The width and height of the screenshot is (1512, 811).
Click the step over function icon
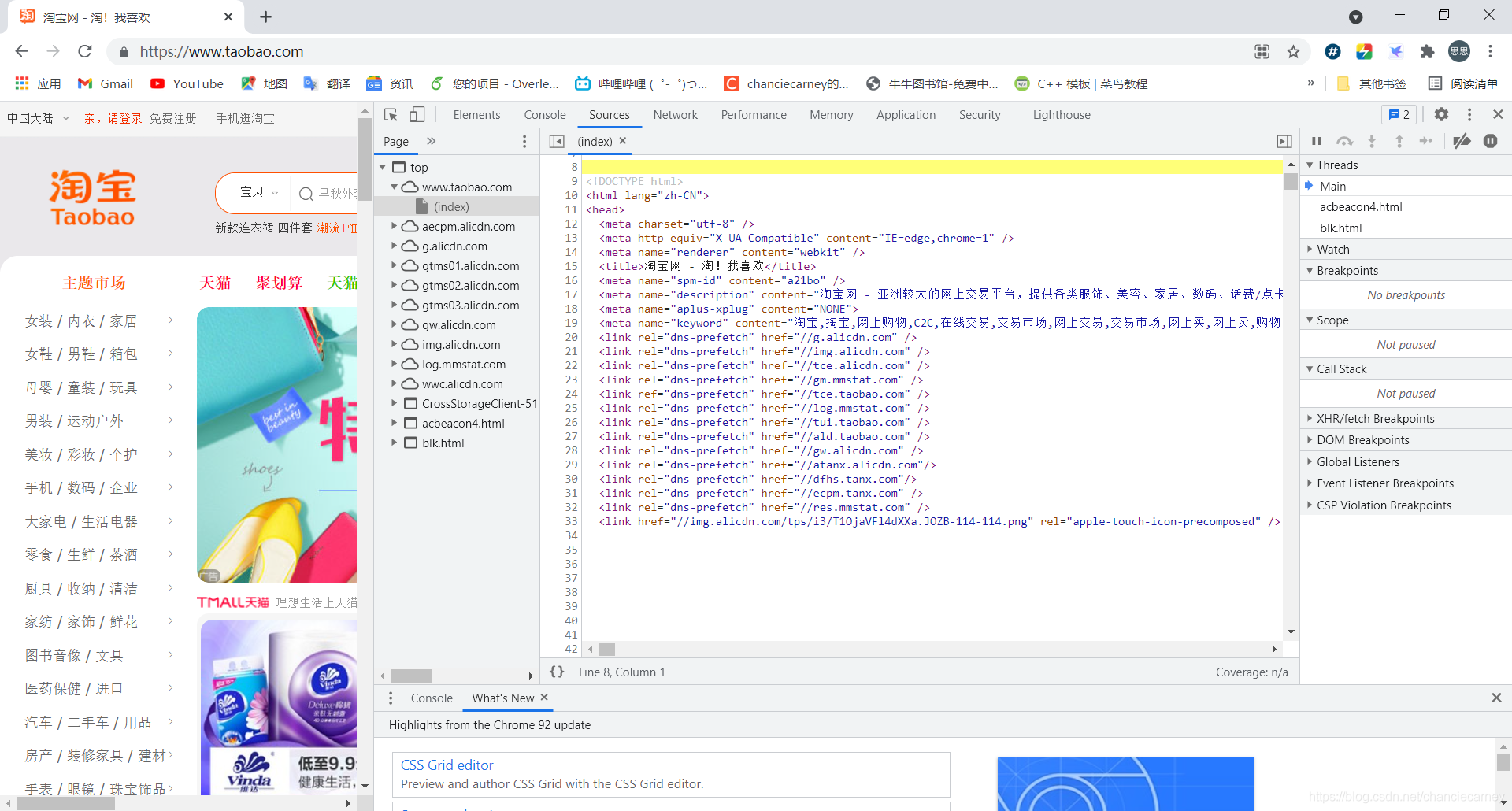1344,141
